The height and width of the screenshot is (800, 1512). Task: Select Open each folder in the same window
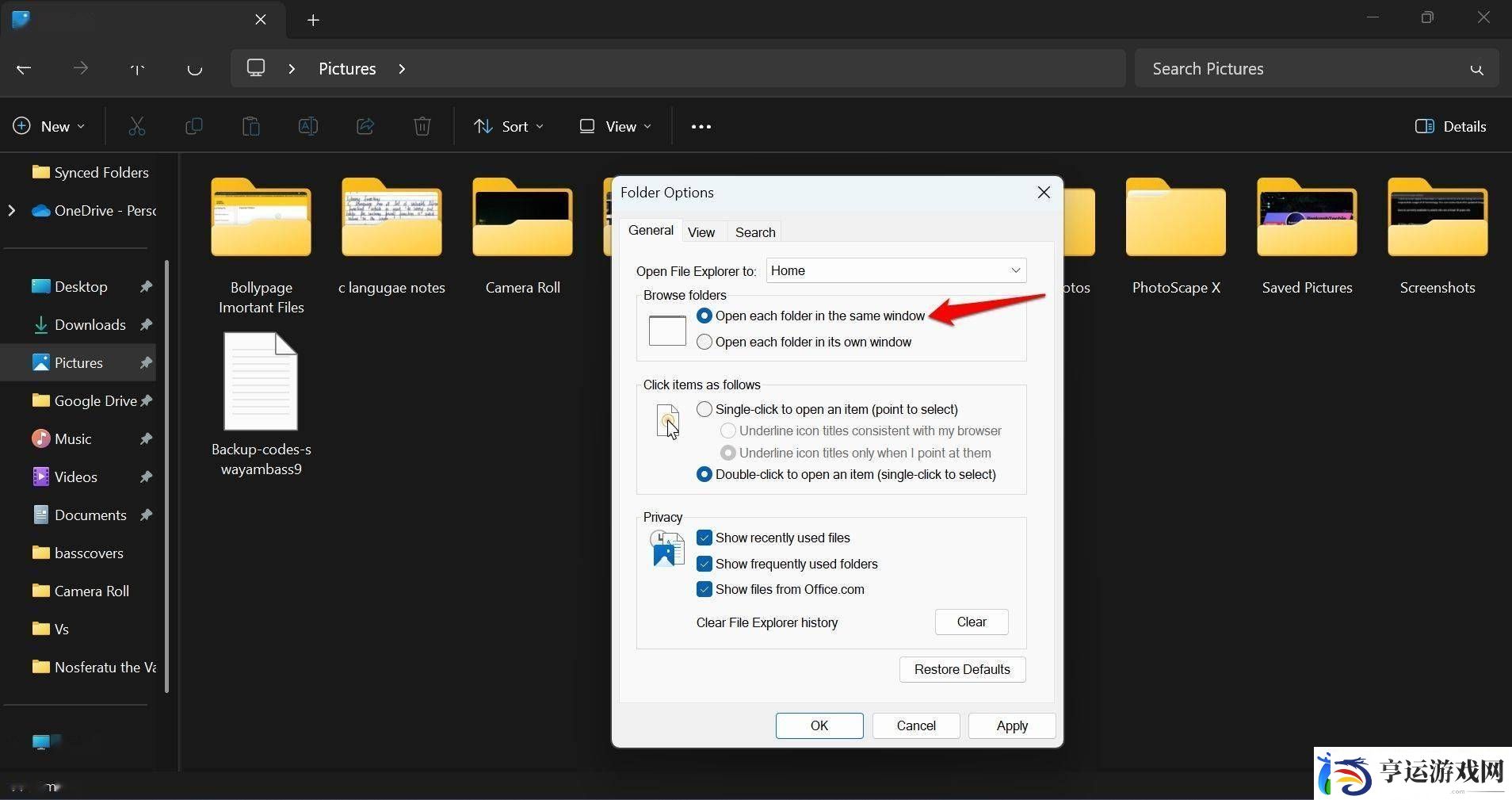pyautogui.click(x=704, y=316)
